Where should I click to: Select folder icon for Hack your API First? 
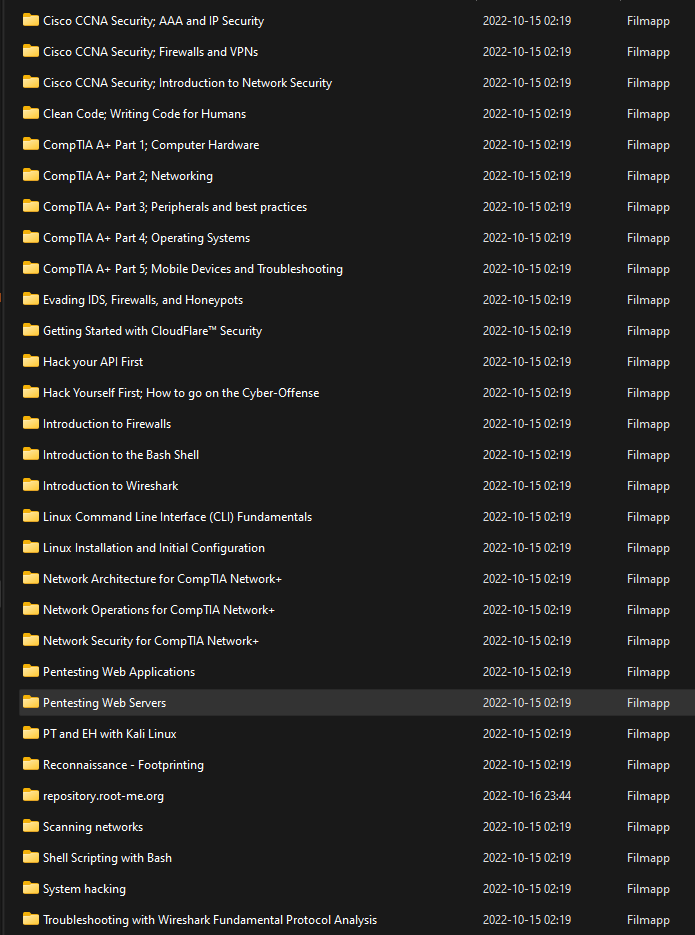tap(31, 361)
